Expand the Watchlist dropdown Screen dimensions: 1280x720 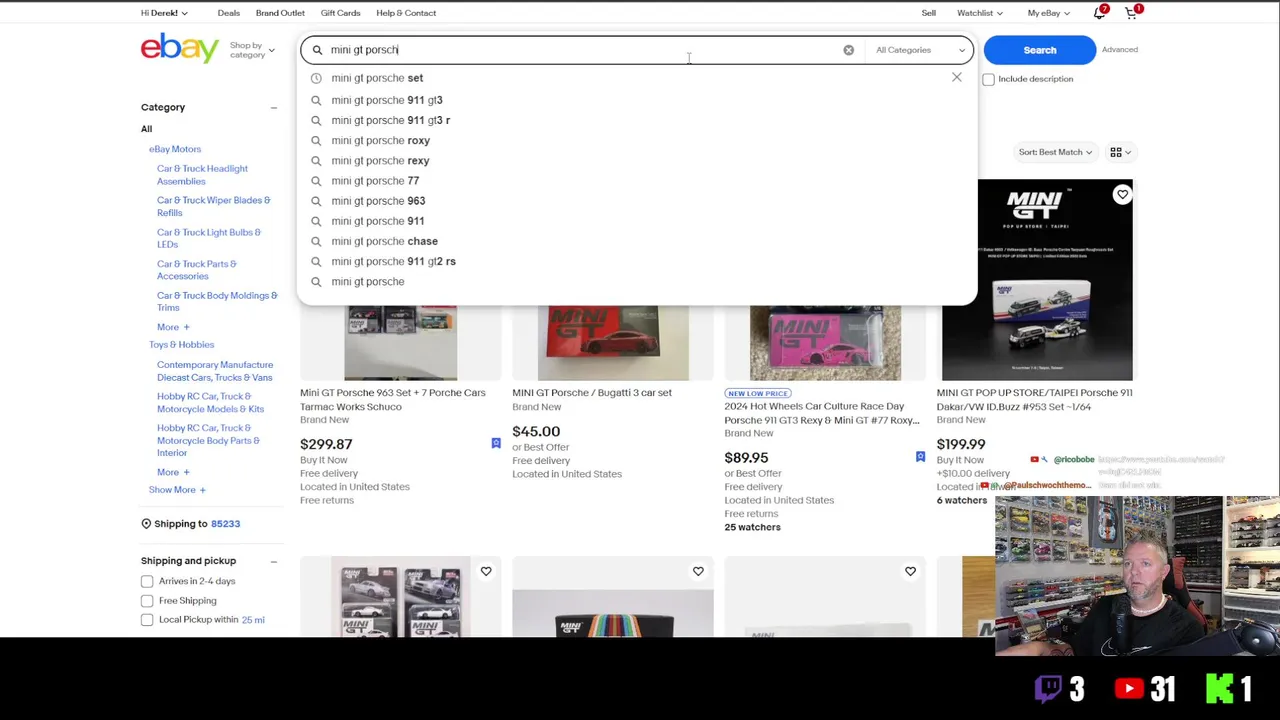click(980, 13)
